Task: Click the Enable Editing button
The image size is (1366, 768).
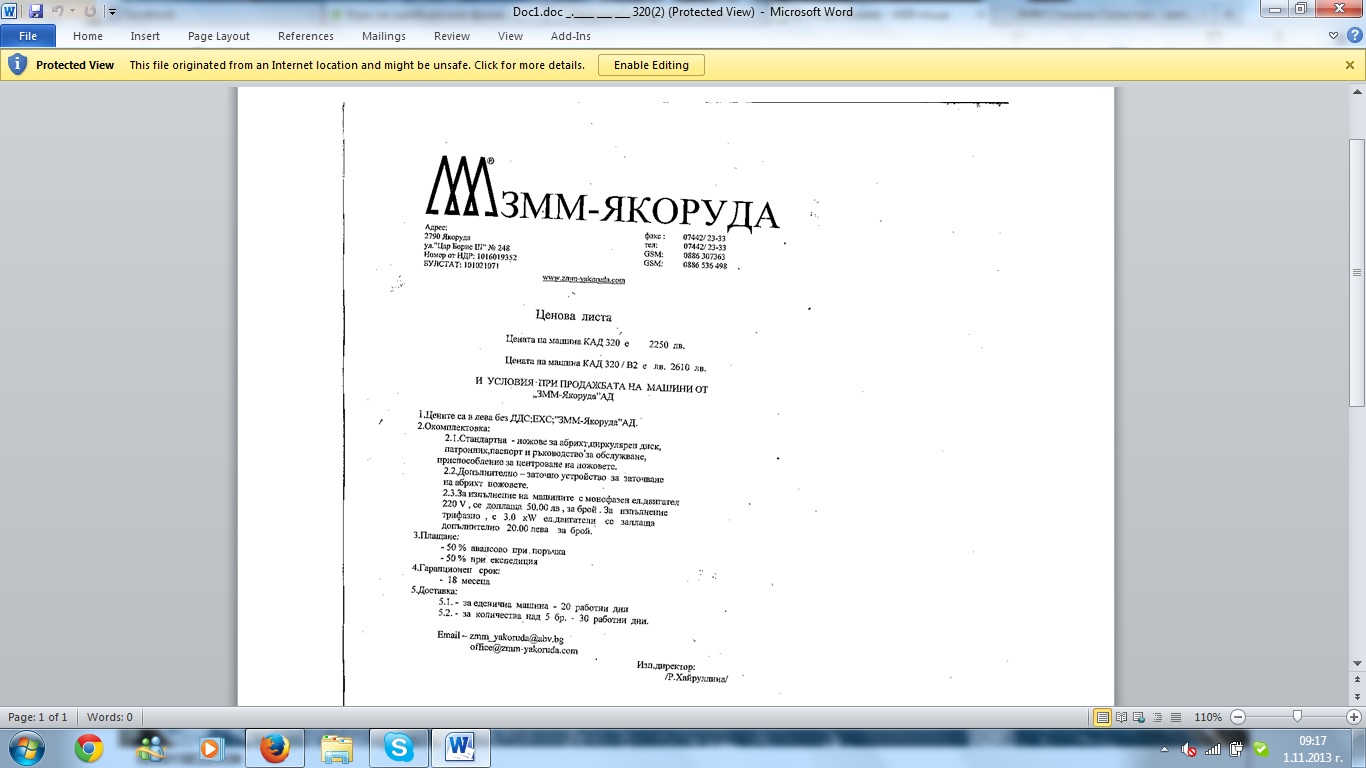Action: [651, 65]
